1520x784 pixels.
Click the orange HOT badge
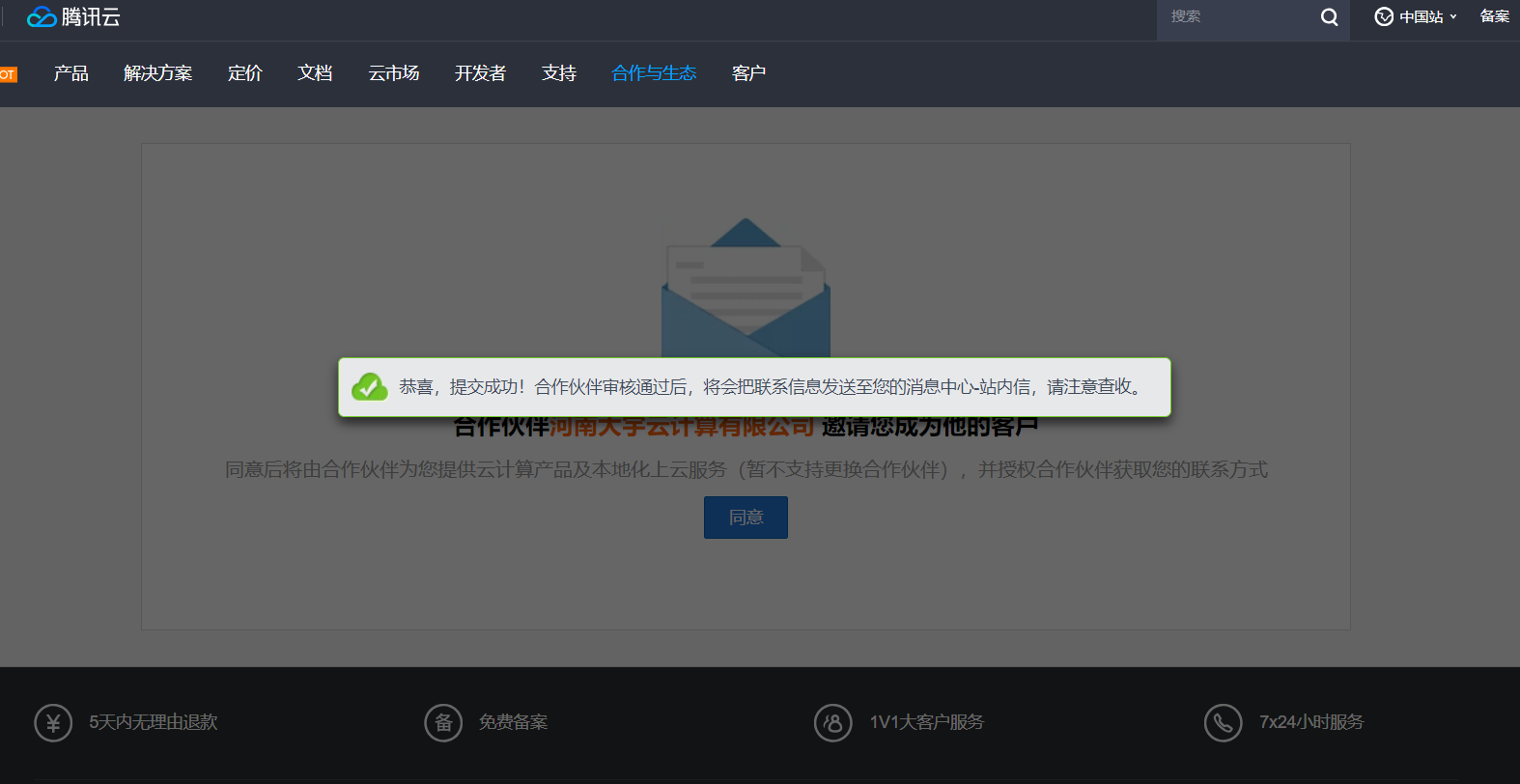[x=8, y=74]
